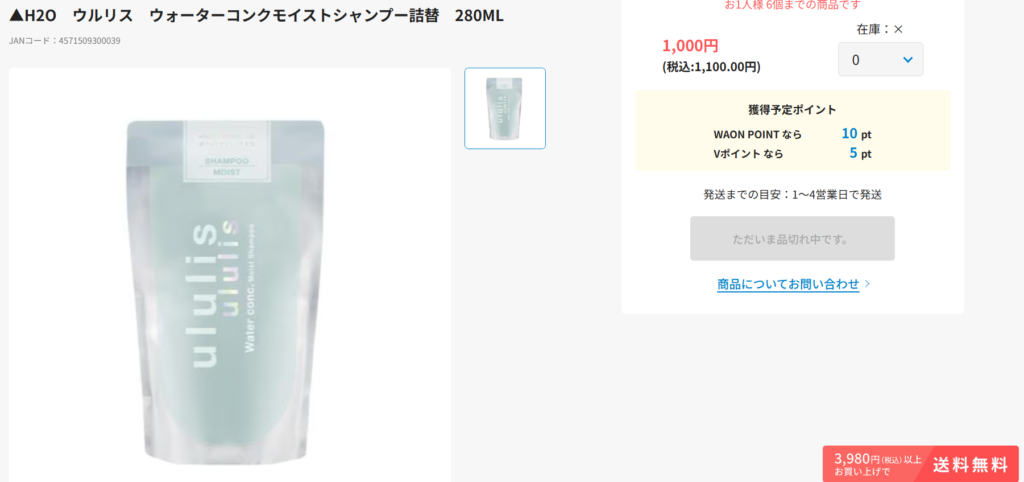Click the お1人様 6個まで purchase limit notice
The height and width of the screenshot is (482, 1024).
coord(792,5)
